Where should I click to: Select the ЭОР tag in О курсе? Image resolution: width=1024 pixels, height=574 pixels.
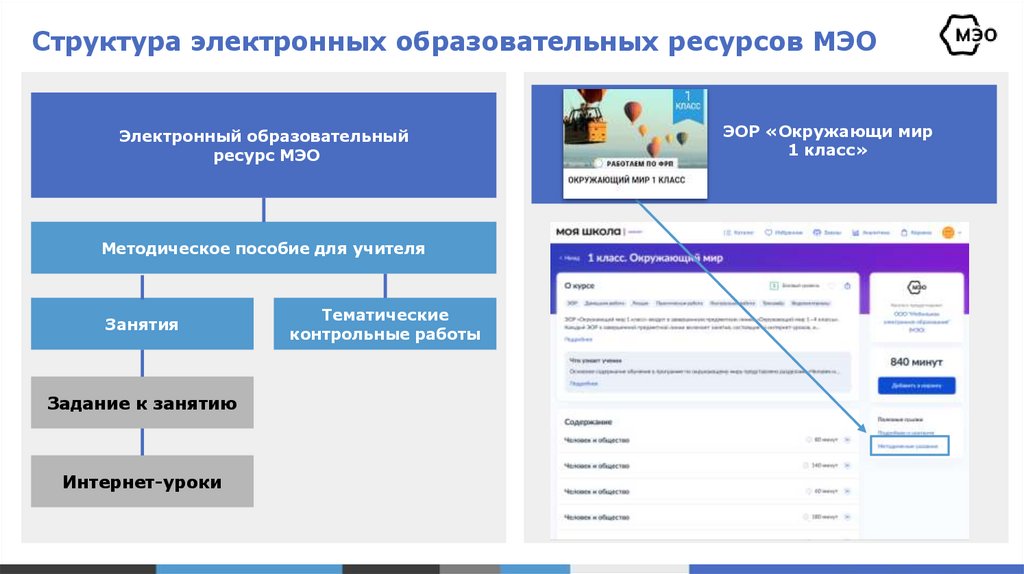click(572, 304)
